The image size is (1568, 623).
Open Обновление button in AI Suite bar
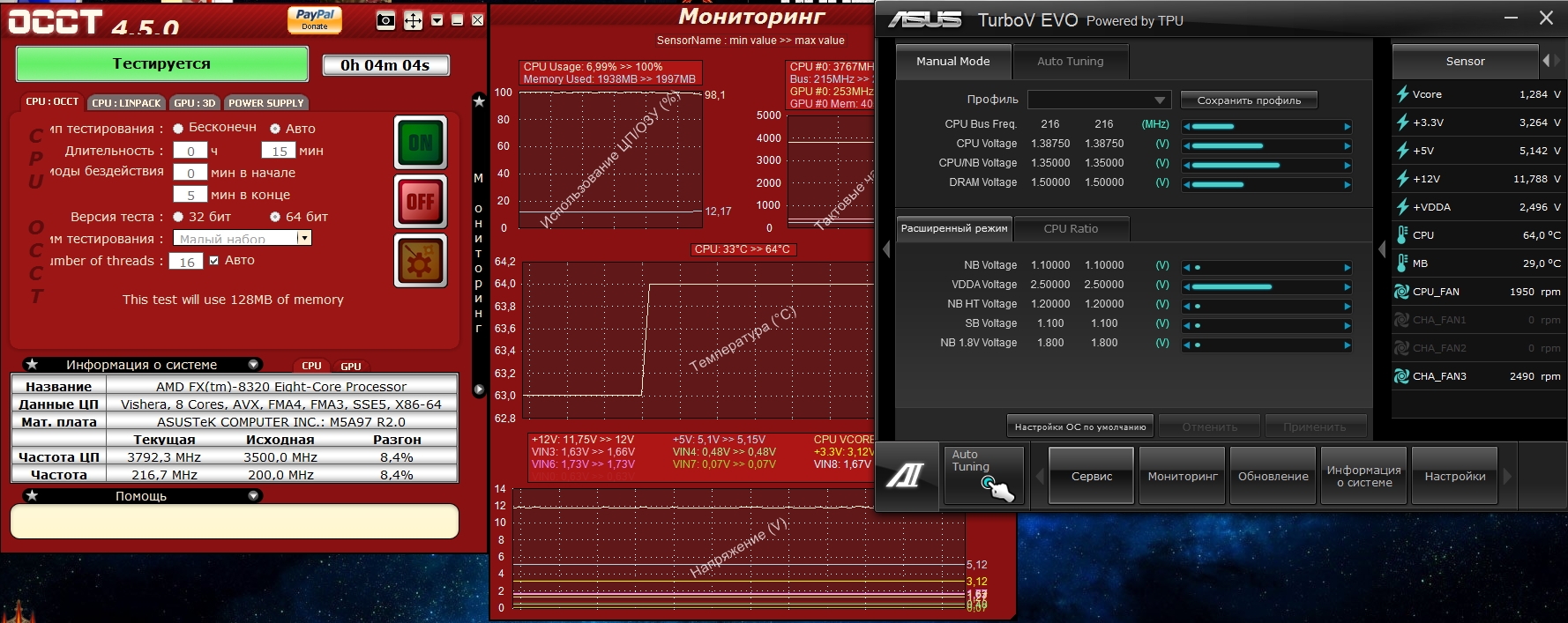tap(1273, 476)
